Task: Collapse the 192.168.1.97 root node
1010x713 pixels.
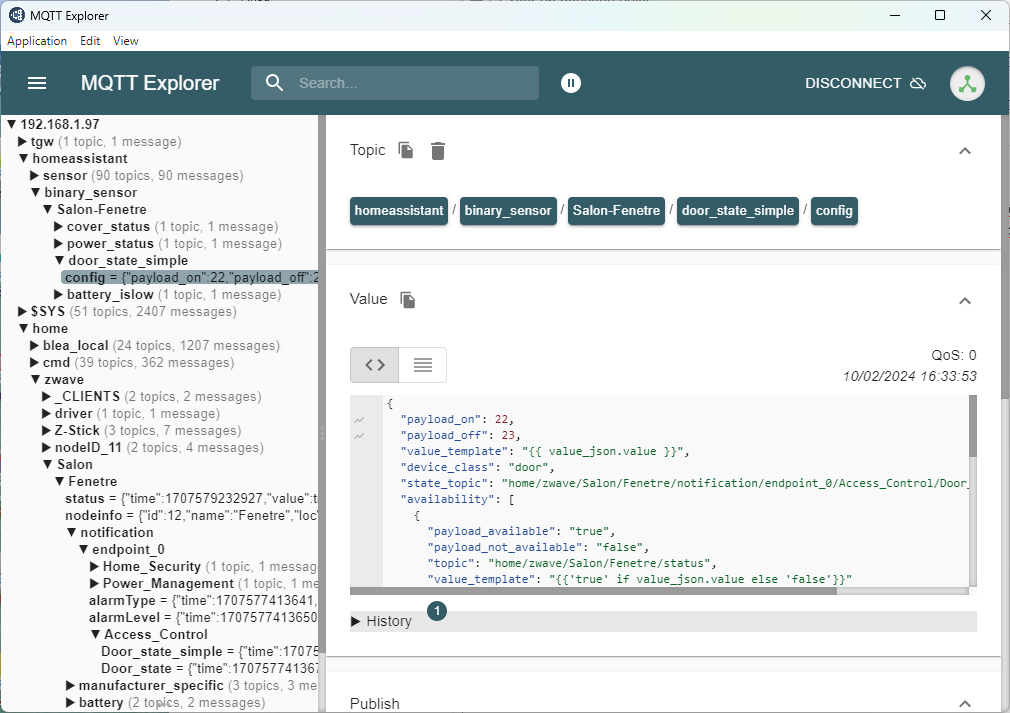Action: [12, 124]
